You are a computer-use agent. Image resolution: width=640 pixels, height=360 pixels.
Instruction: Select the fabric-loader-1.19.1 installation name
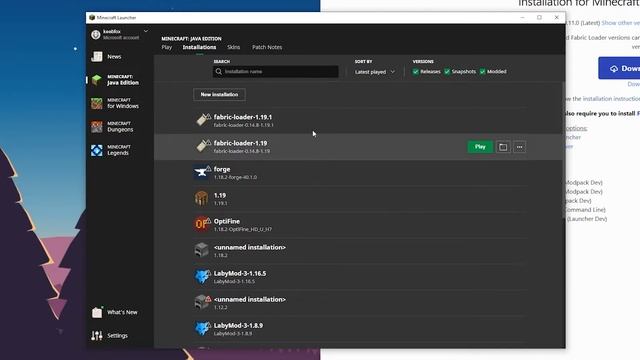tap(242, 117)
